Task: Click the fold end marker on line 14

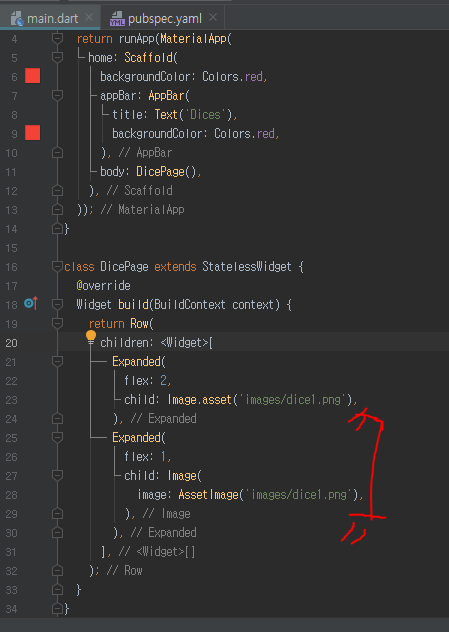Action: point(58,229)
